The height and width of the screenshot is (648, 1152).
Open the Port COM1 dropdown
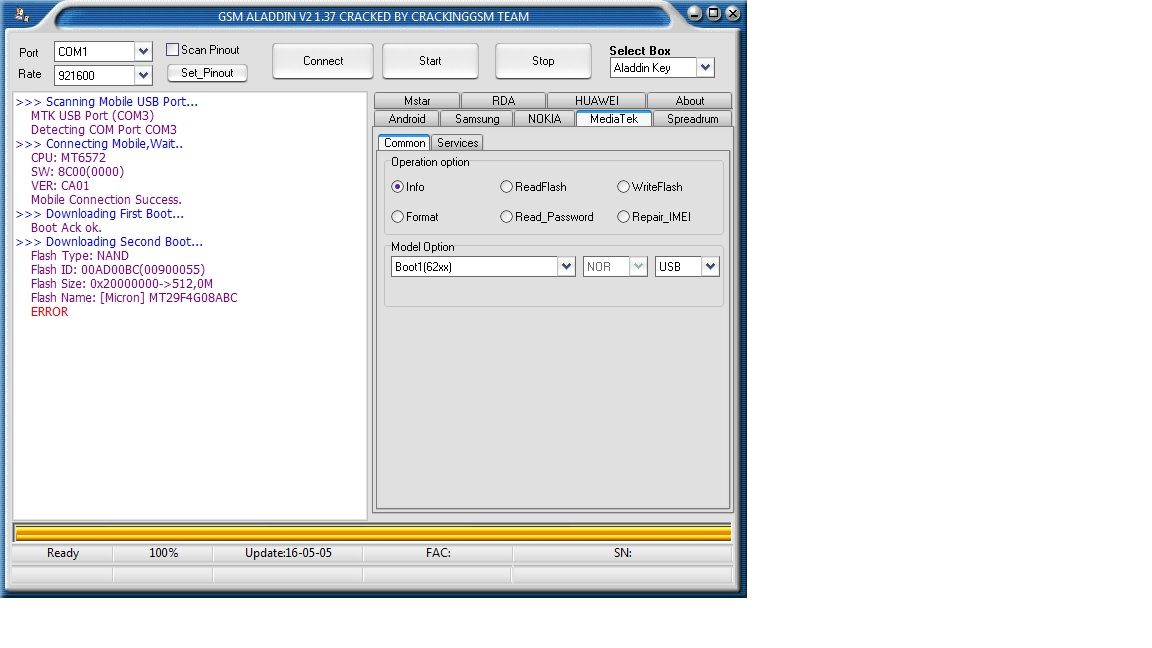pyautogui.click(x=143, y=51)
